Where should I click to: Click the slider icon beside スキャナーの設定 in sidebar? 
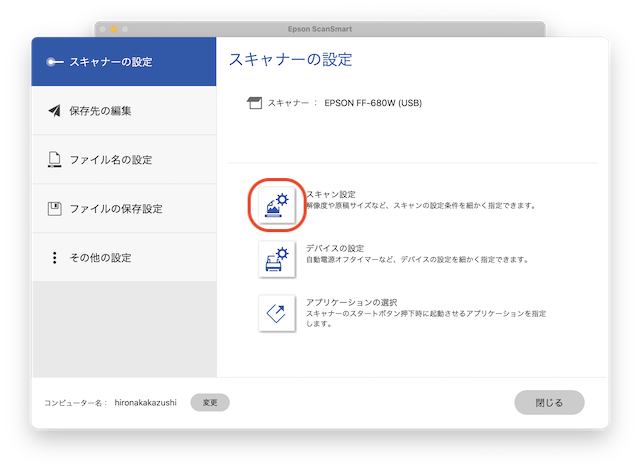tap(55, 62)
